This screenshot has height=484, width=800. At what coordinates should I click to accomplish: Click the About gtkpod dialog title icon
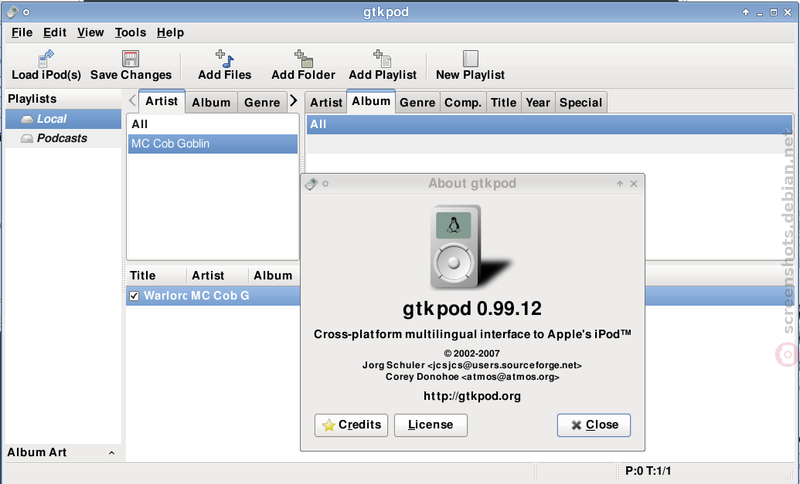(311, 184)
